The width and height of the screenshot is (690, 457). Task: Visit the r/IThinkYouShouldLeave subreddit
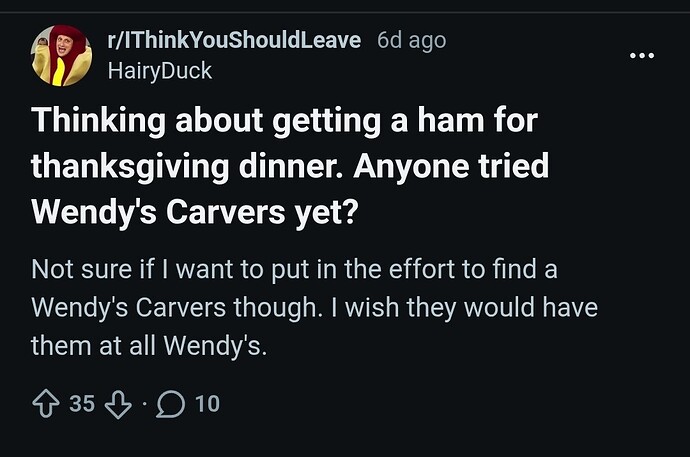(x=234, y=41)
